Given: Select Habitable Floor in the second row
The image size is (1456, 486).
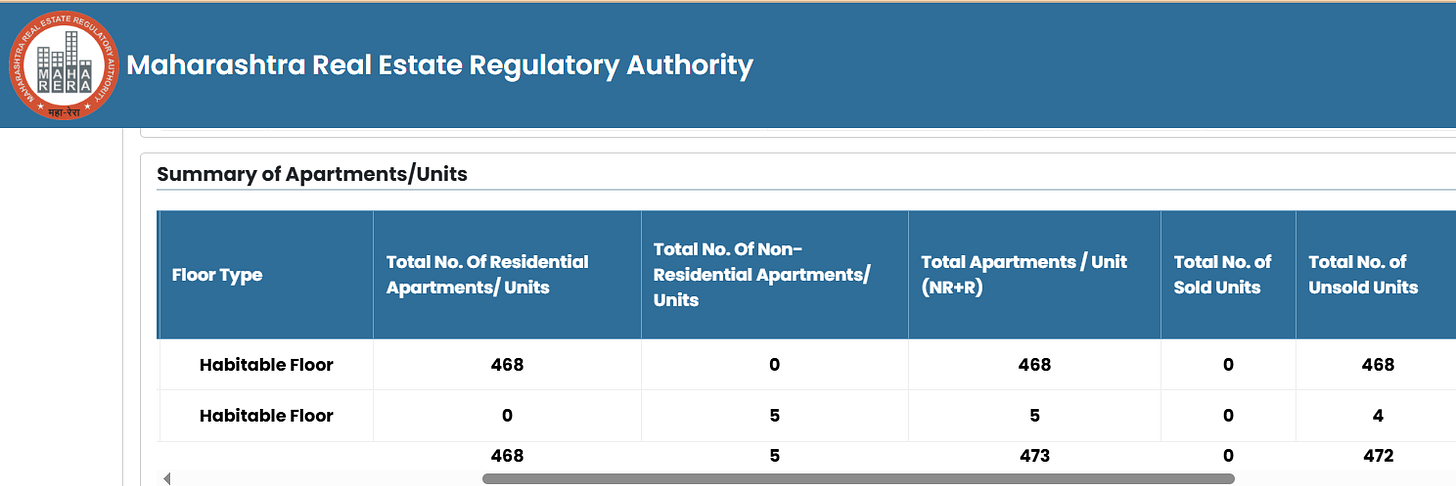Looking at the screenshot, I should coord(266,416).
